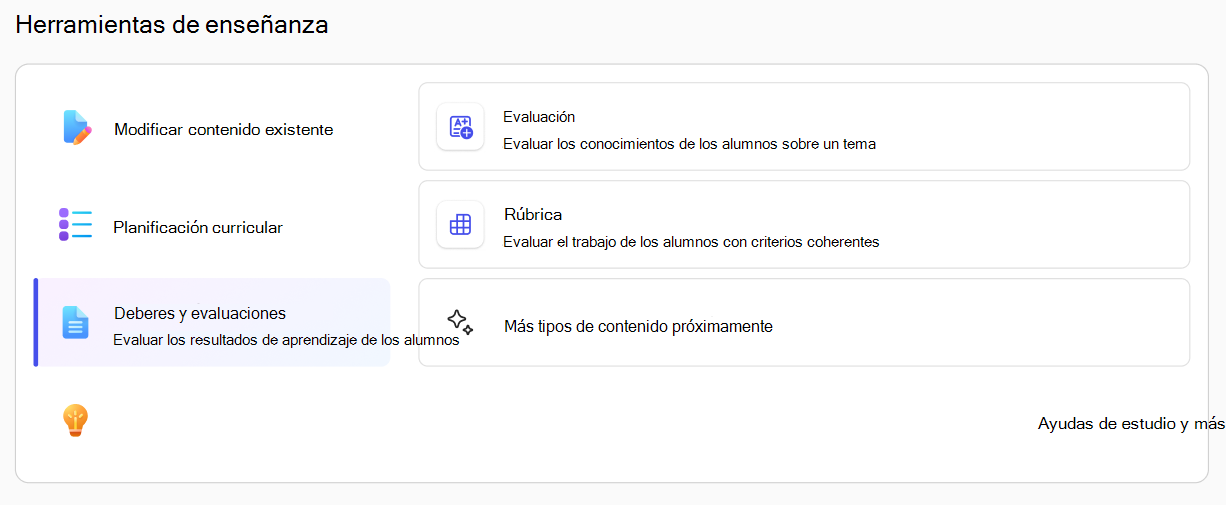The image size is (1226, 505).
Task: Select Deberes y evaluaciones category
Action: [212, 323]
